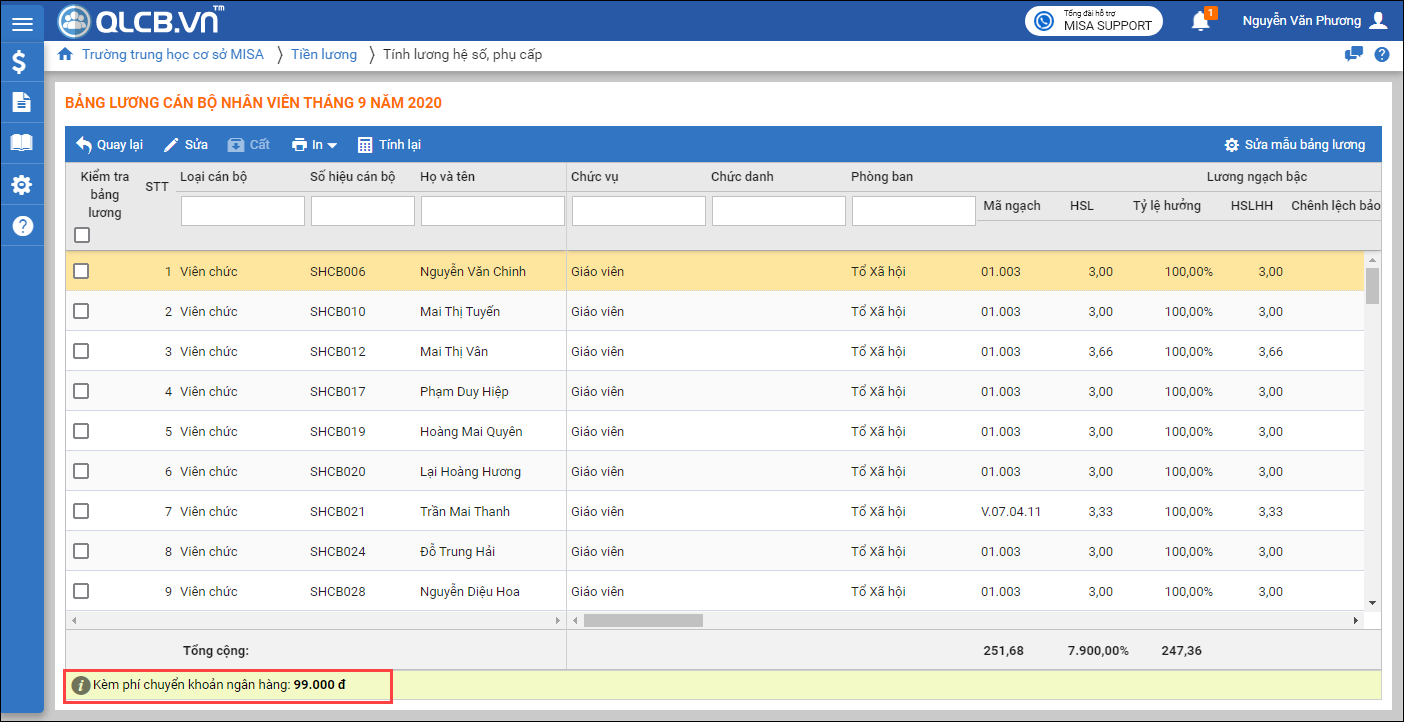The width and height of the screenshot is (1404, 722).
Task: Click the notification bell icon
Action: coord(1201,21)
